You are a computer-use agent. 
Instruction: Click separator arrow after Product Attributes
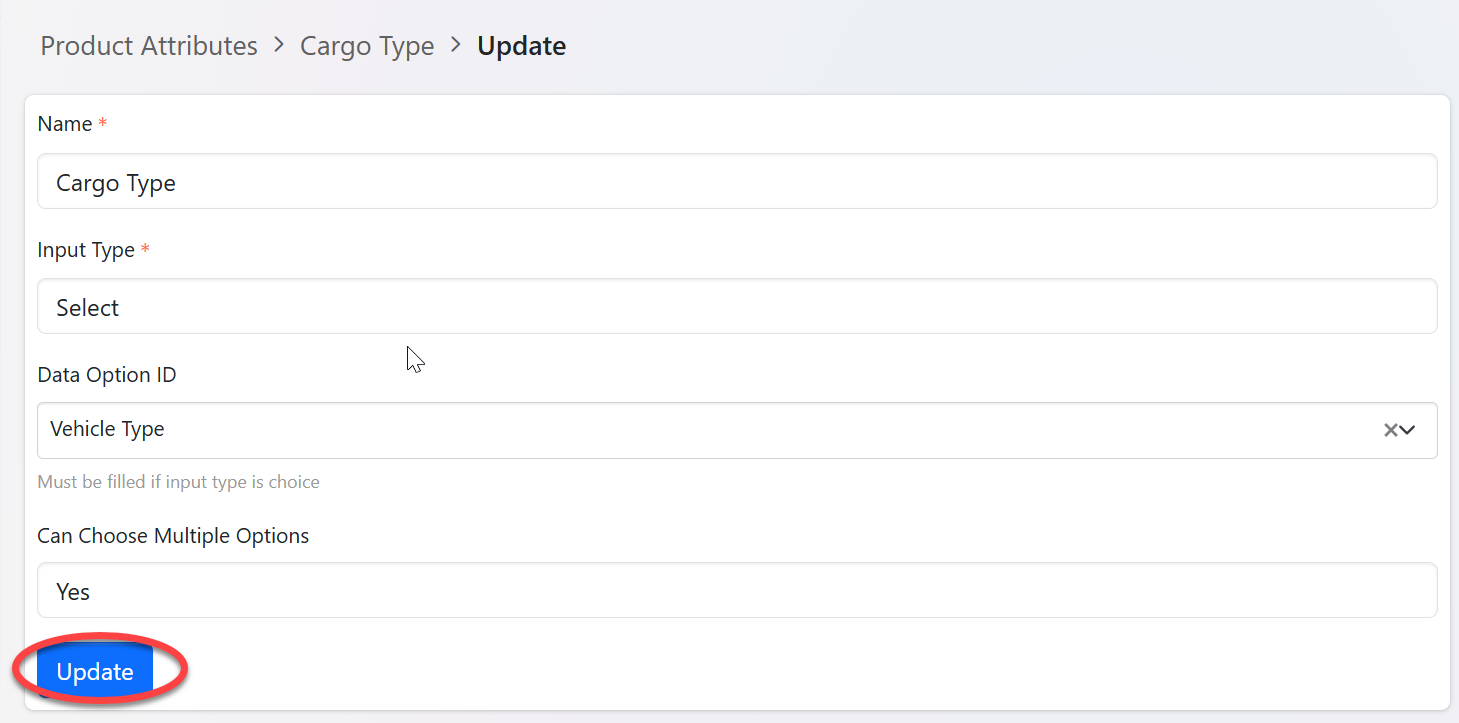tap(279, 45)
